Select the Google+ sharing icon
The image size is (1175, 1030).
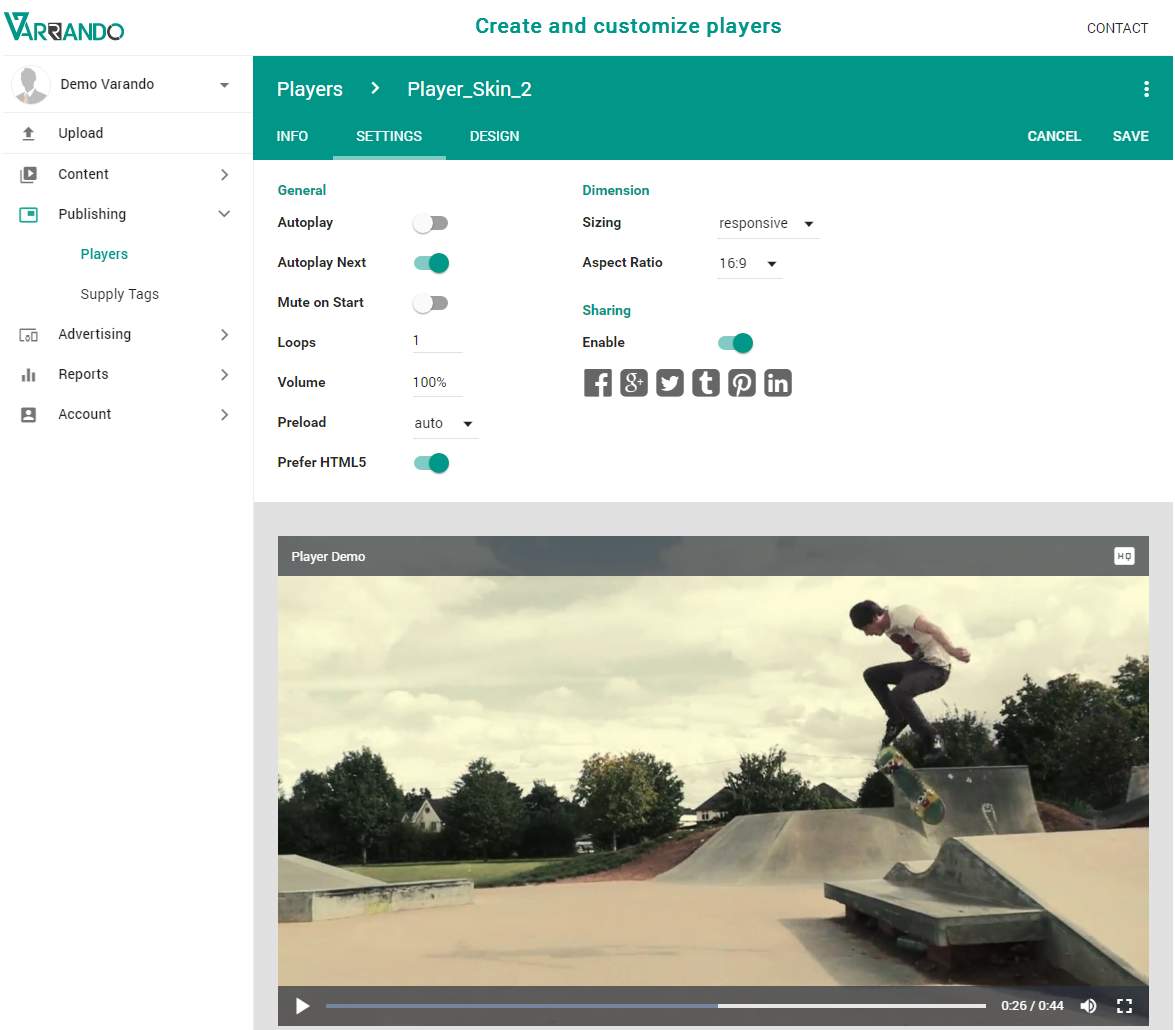click(x=633, y=382)
